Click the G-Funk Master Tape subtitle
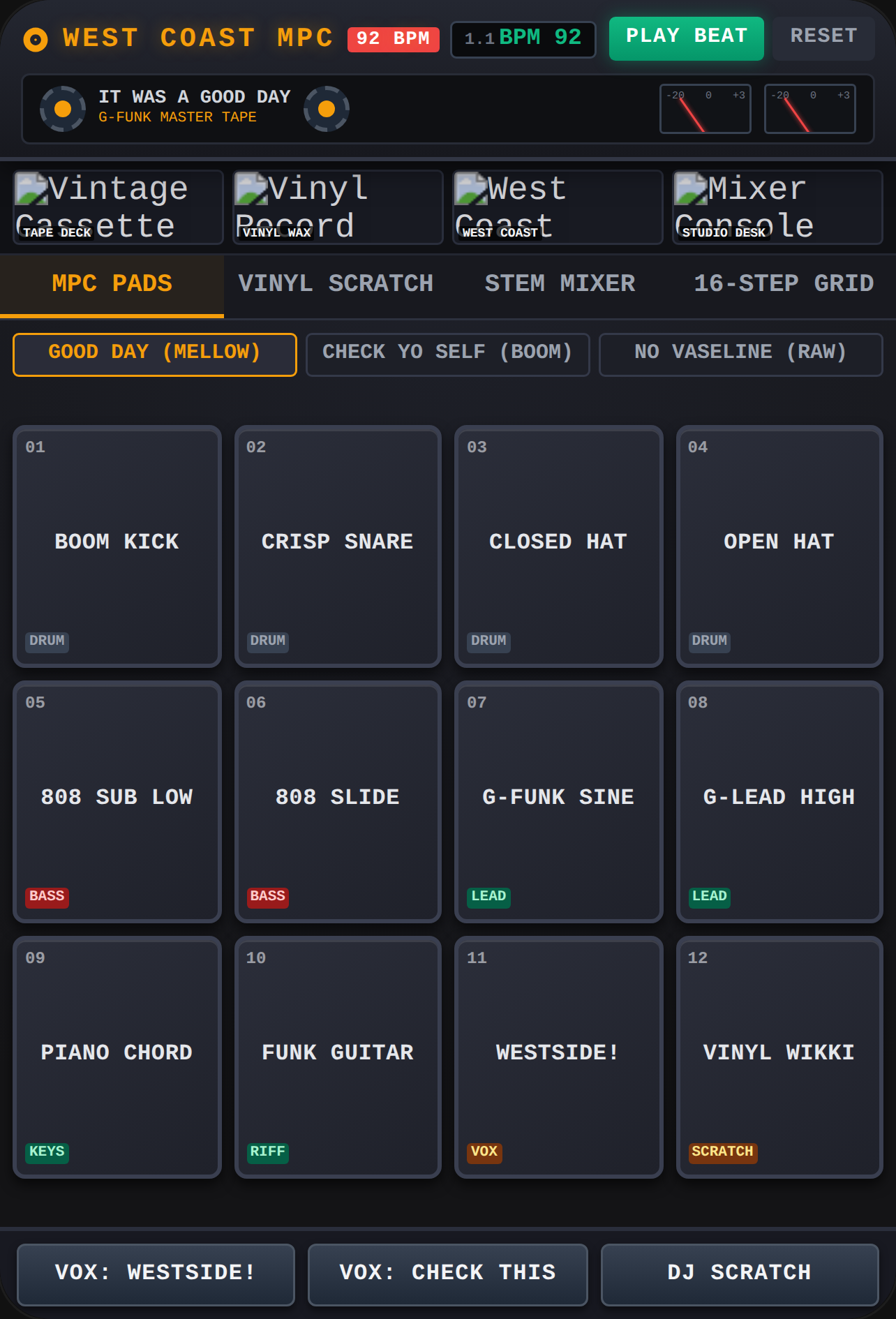The height and width of the screenshot is (1319, 896). pyautogui.click(x=177, y=117)
